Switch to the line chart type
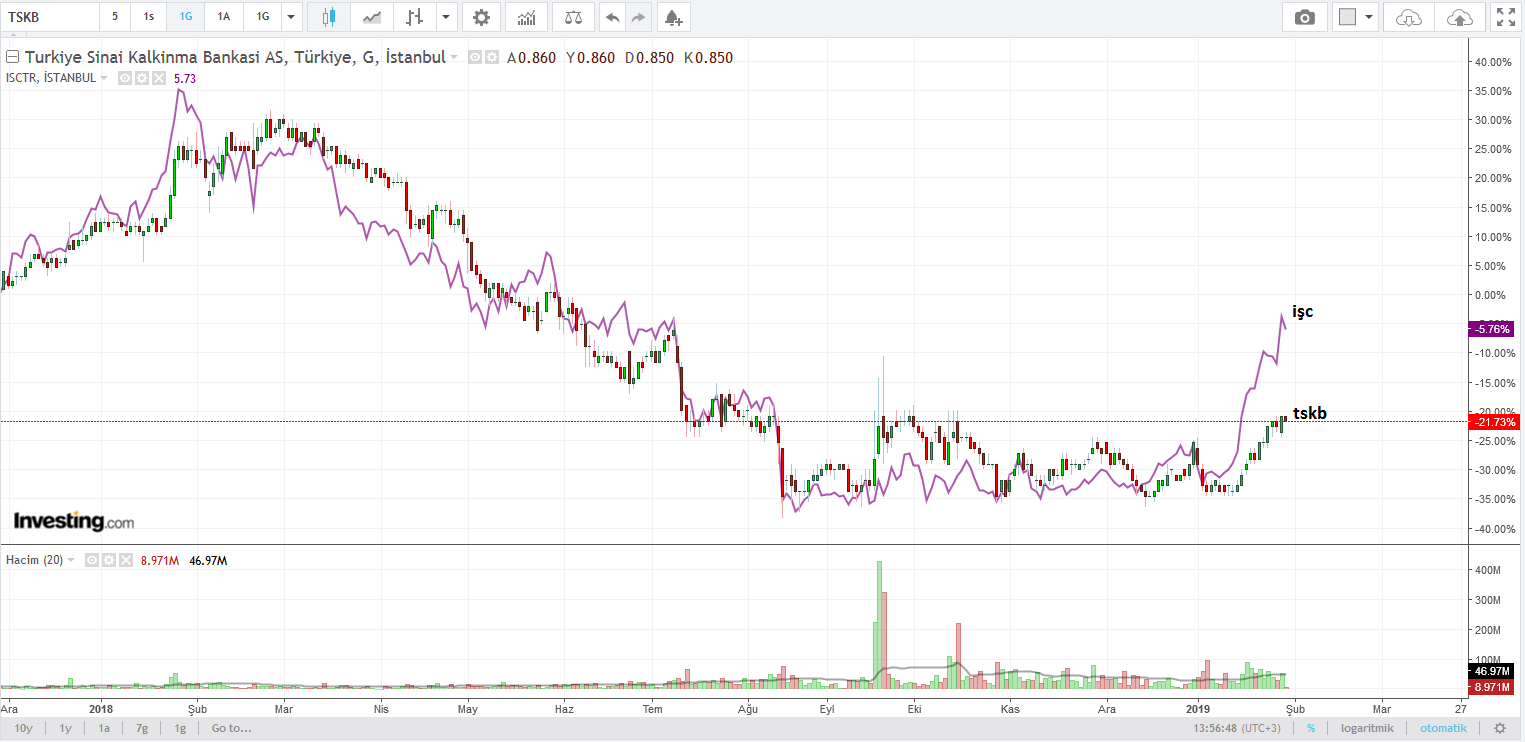 coord(372,17)
